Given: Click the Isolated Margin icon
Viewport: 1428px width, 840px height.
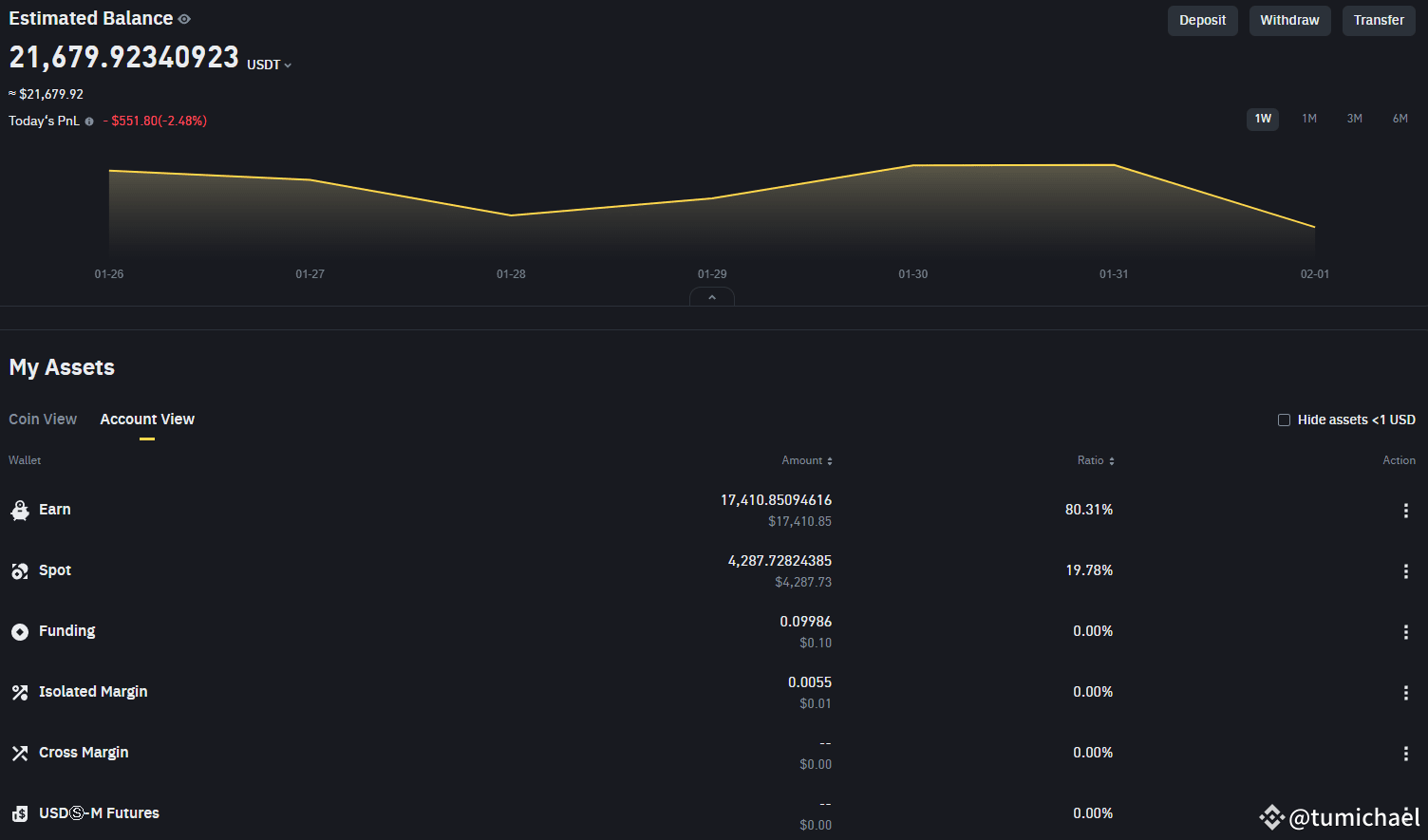Looking at the screenshot, I should (x=20, y=693).
